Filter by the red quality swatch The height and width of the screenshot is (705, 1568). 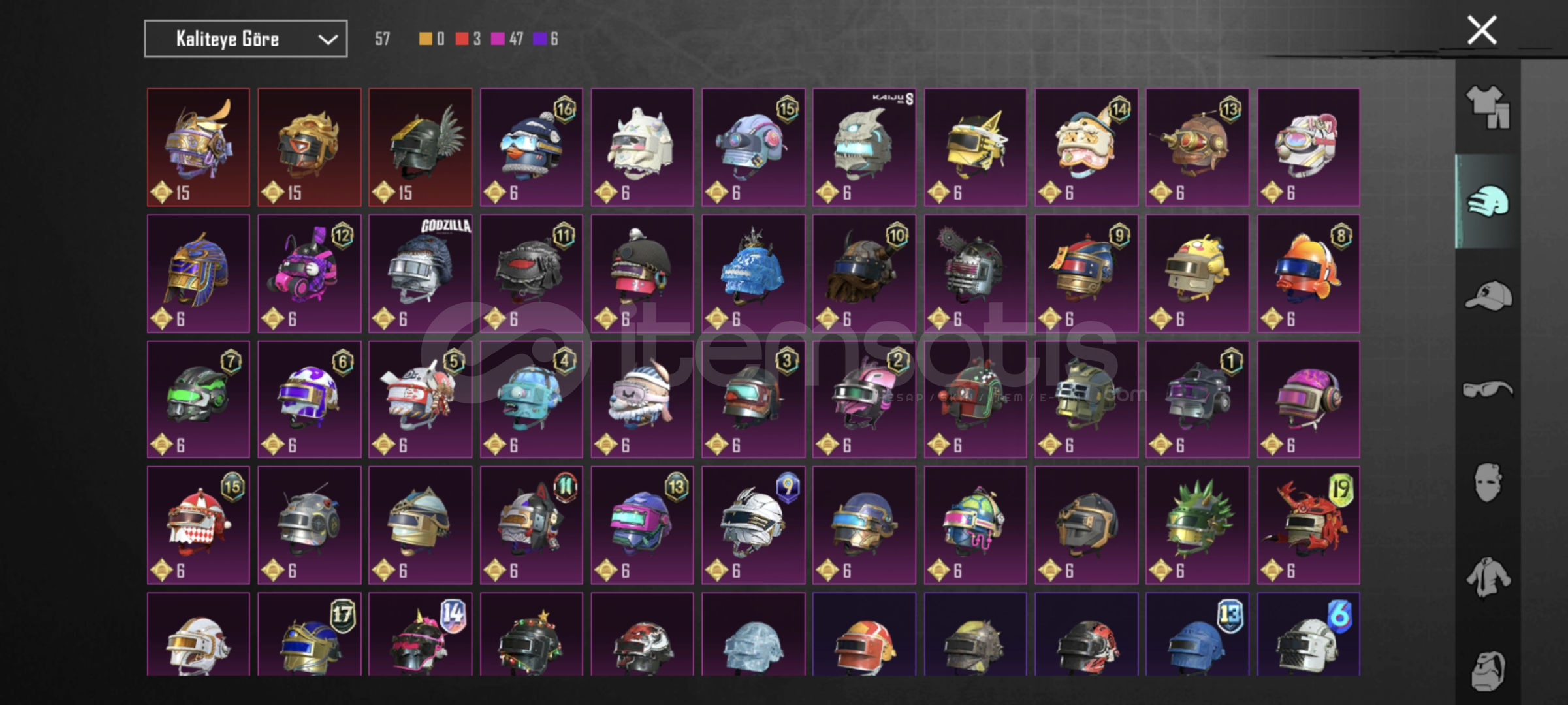[x=462, y=39]
